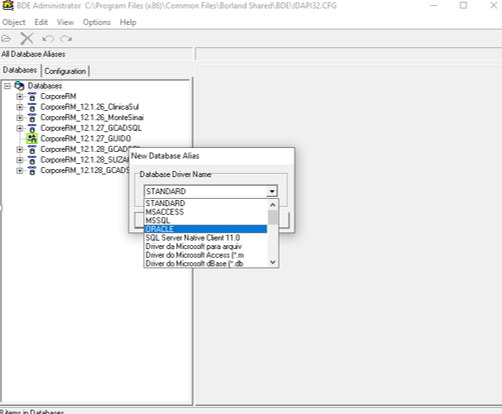Image resolution: width=502 pixels, height=414 pixels.
Task: Expand the CorporeRM_12.1.26_MonteSinai node
Action: (x=20, y=118)
